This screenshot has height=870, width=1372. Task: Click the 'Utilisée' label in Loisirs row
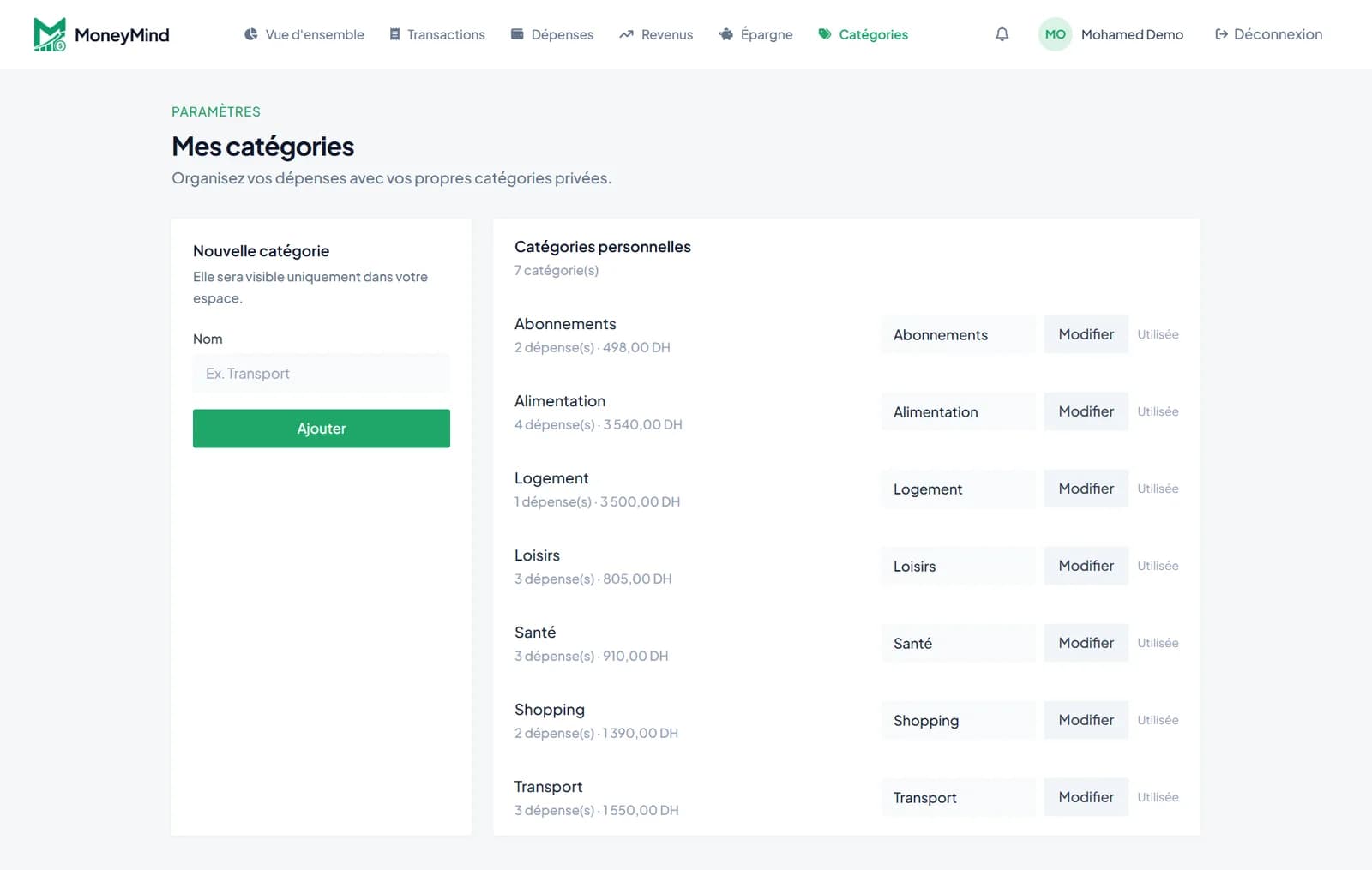pos(1158,566)
